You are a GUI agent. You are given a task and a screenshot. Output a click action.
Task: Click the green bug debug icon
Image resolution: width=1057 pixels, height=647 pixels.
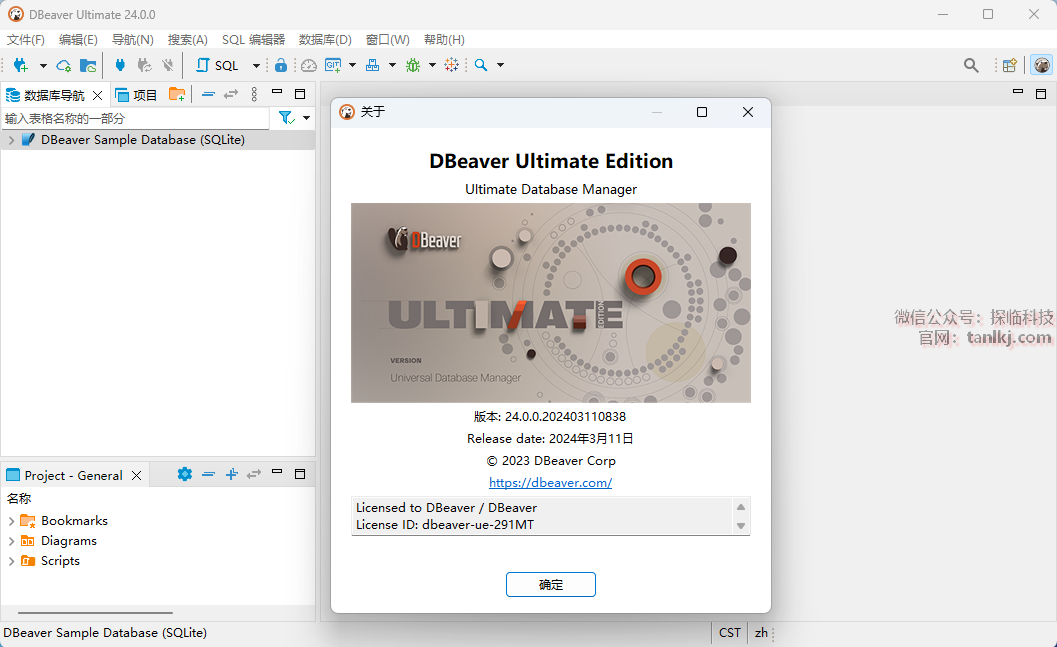pos(413,65)
